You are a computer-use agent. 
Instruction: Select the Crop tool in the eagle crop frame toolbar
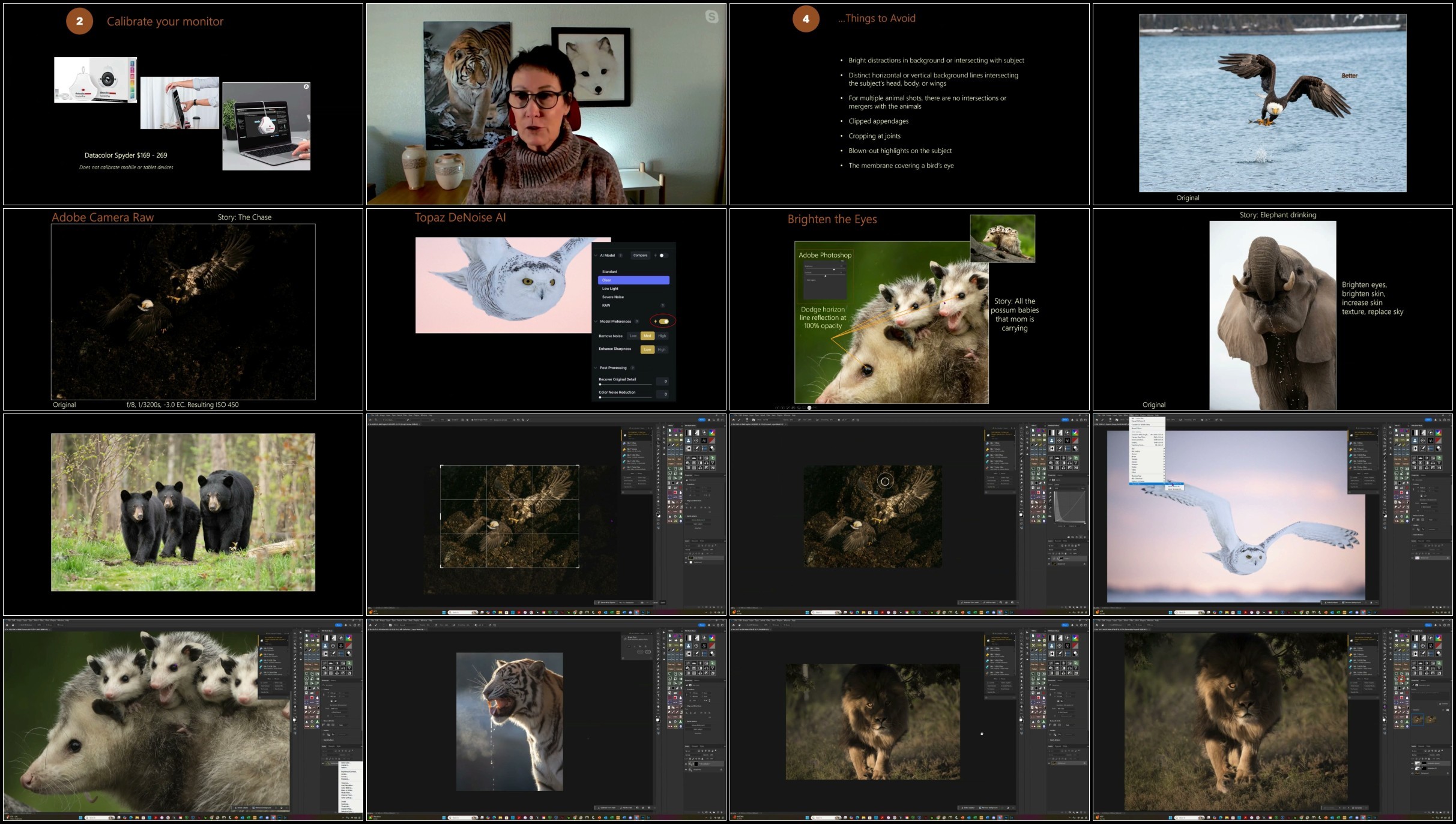(x=658, y=443)
